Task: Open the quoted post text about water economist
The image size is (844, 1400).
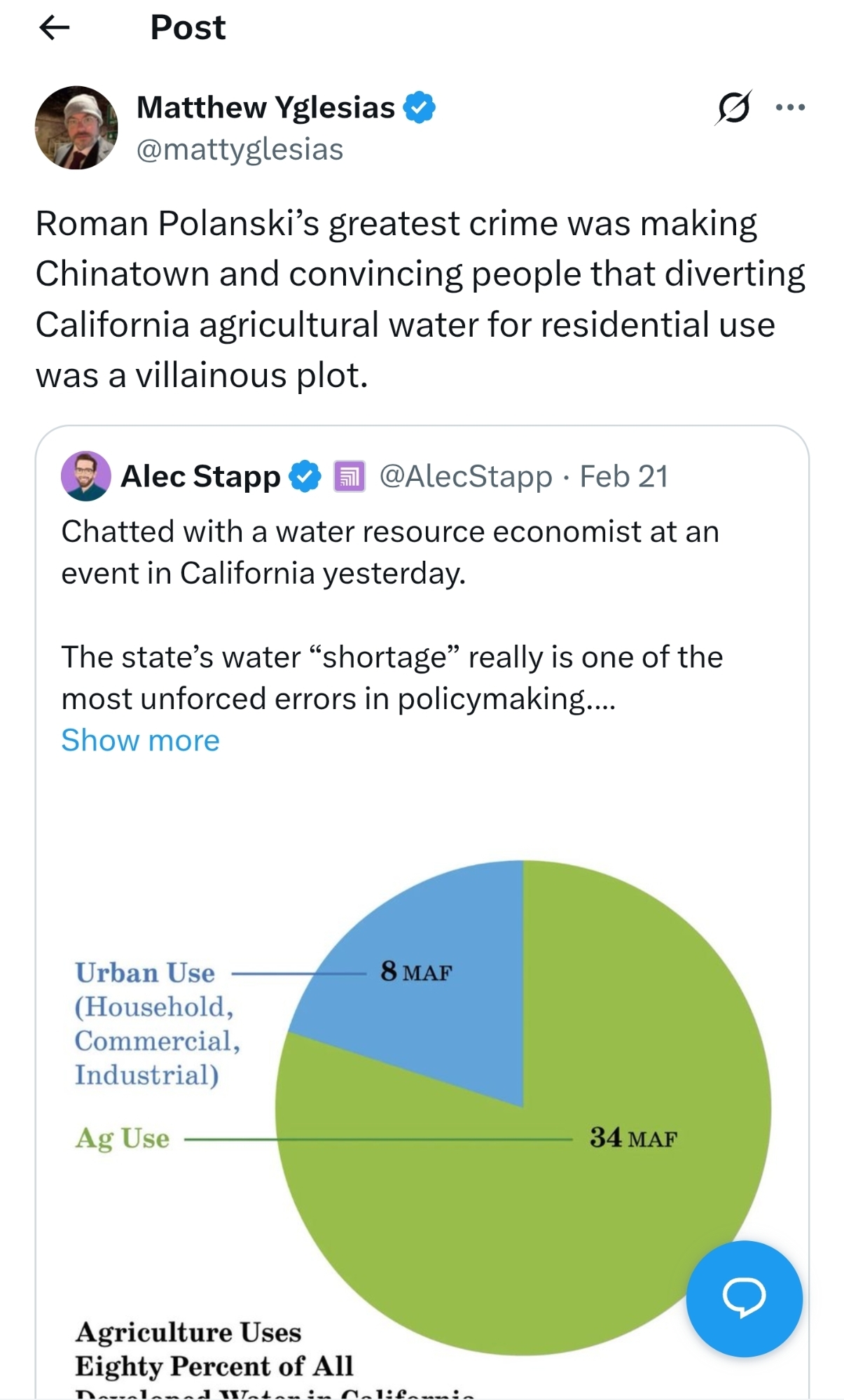Action: (x=389, y=552)
